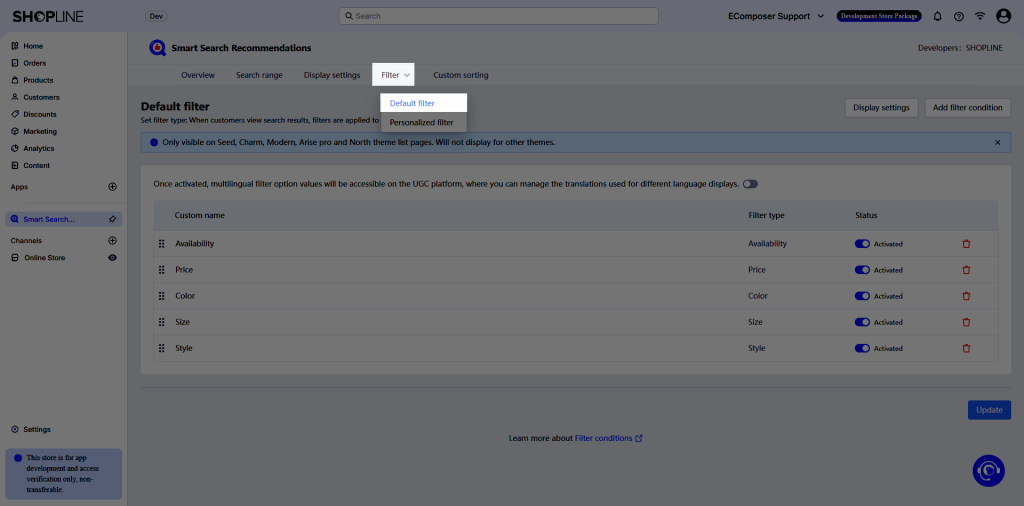This screenshot has height=506, width=1024.
Task: Delete the Availability filter row
Action: (x=966, y=244)
